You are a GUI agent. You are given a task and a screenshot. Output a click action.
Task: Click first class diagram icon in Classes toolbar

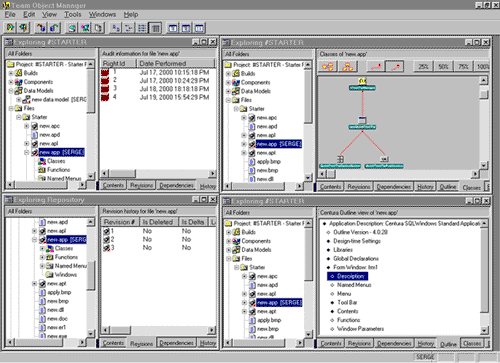tap(328, 67)
